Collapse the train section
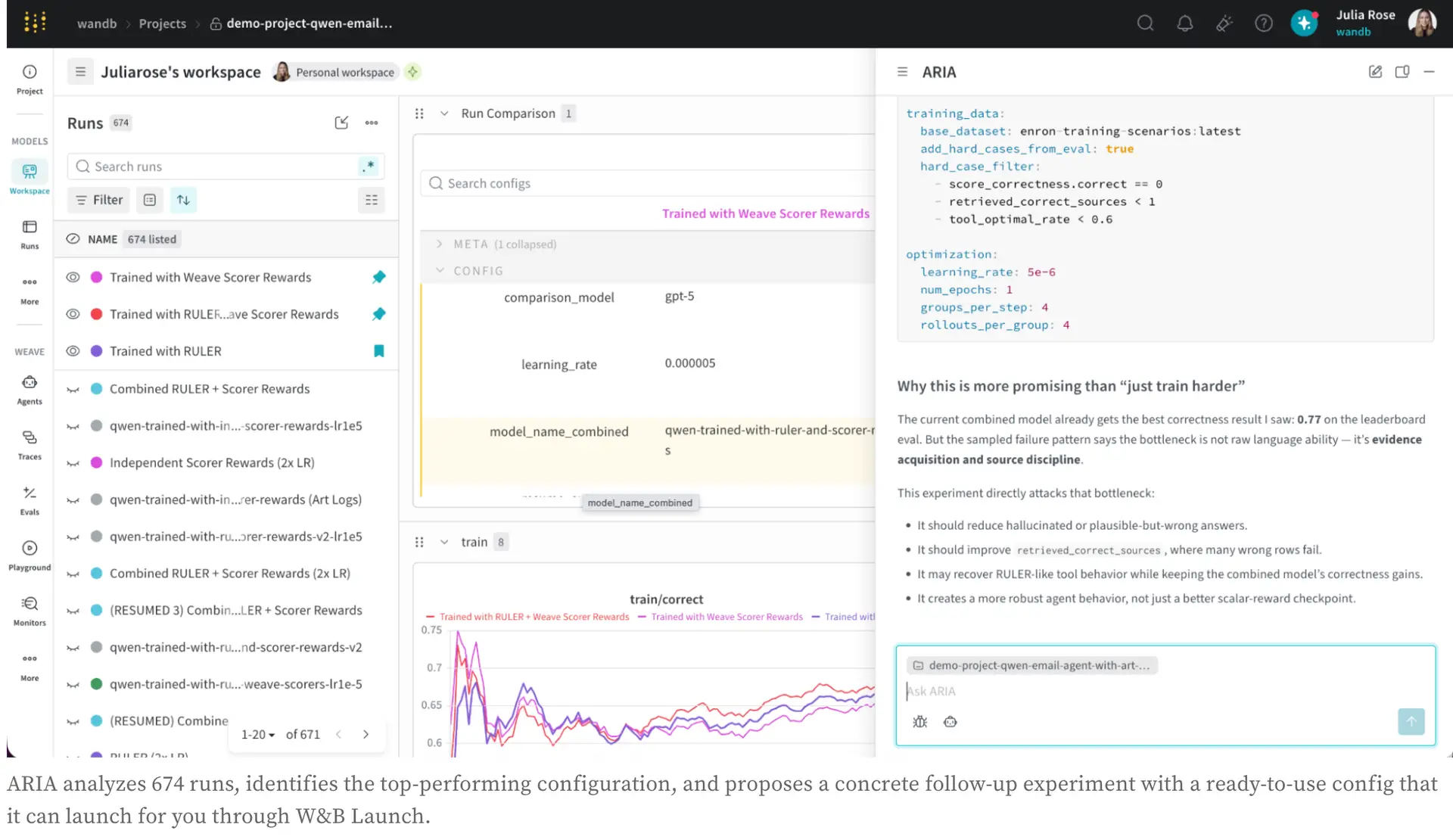 pyautogui.click(x=444, y=542)
